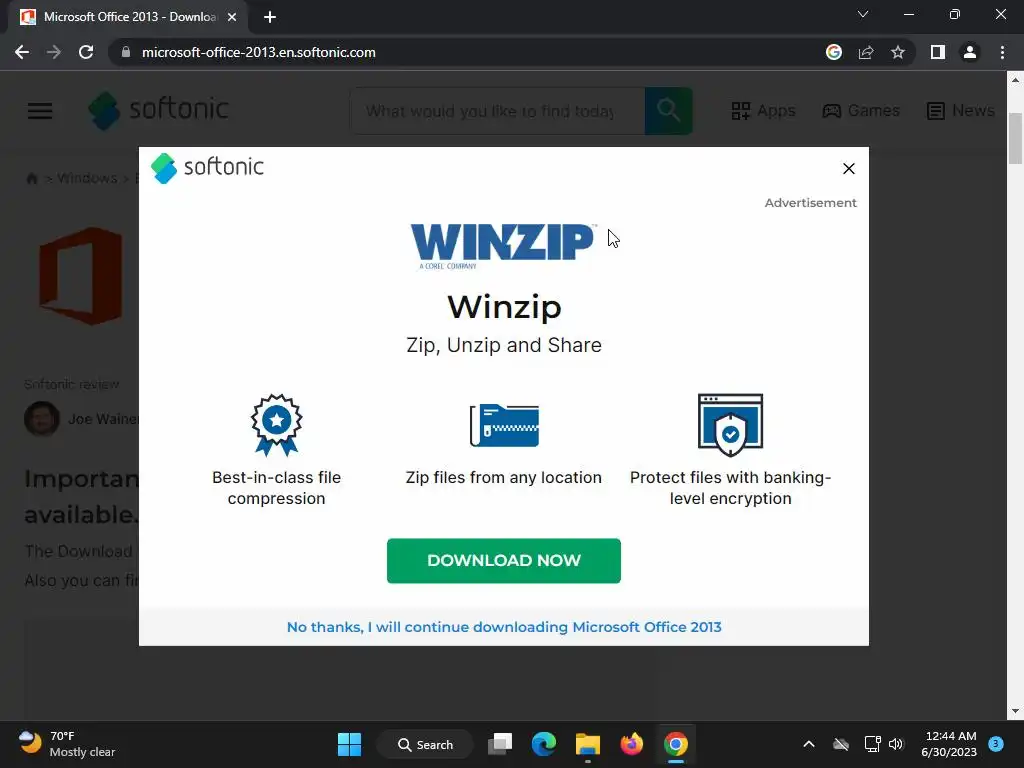Share this page using share icon
This screenshot has width=1024, height=768.
[866, 52]
